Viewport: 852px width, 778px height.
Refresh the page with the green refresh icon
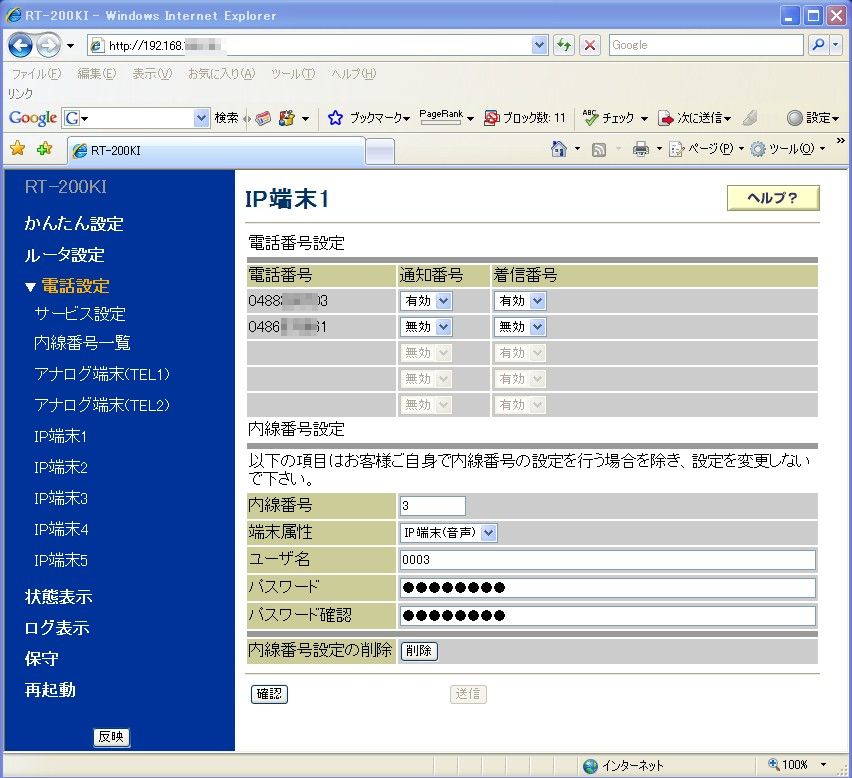coord(561,45)
